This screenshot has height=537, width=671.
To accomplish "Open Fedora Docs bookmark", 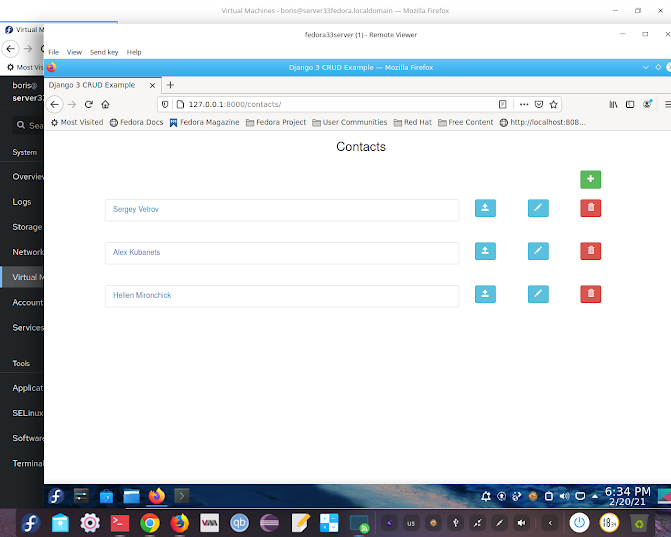I will 137,122.
